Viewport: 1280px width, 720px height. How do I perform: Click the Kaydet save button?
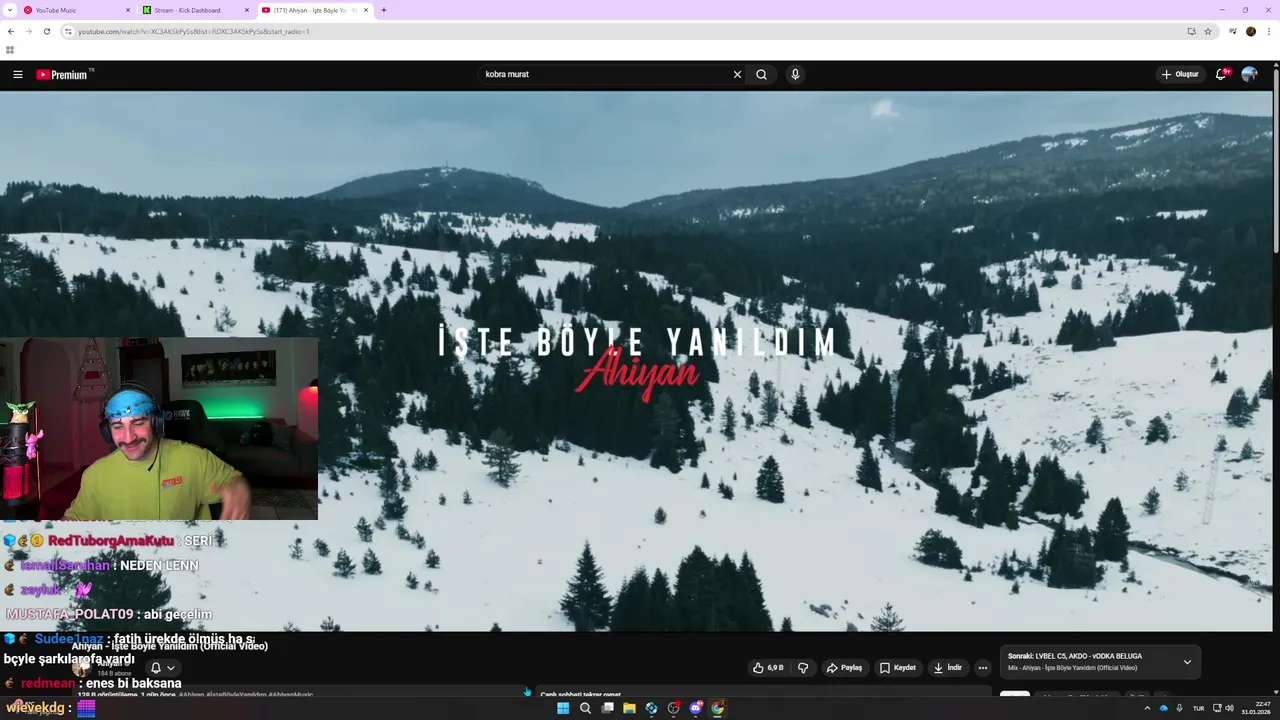[898, 667]
